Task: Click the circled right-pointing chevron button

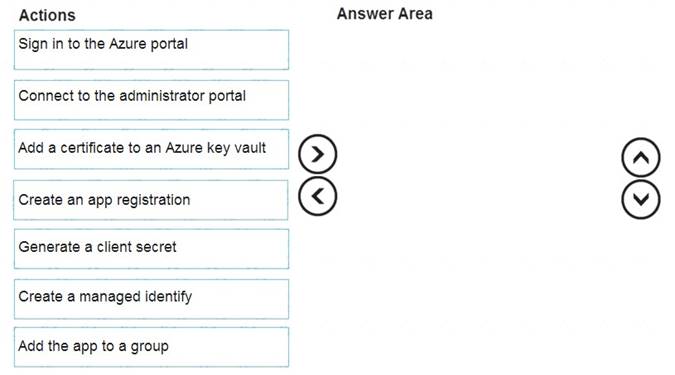Action: [x=317, y=154]
